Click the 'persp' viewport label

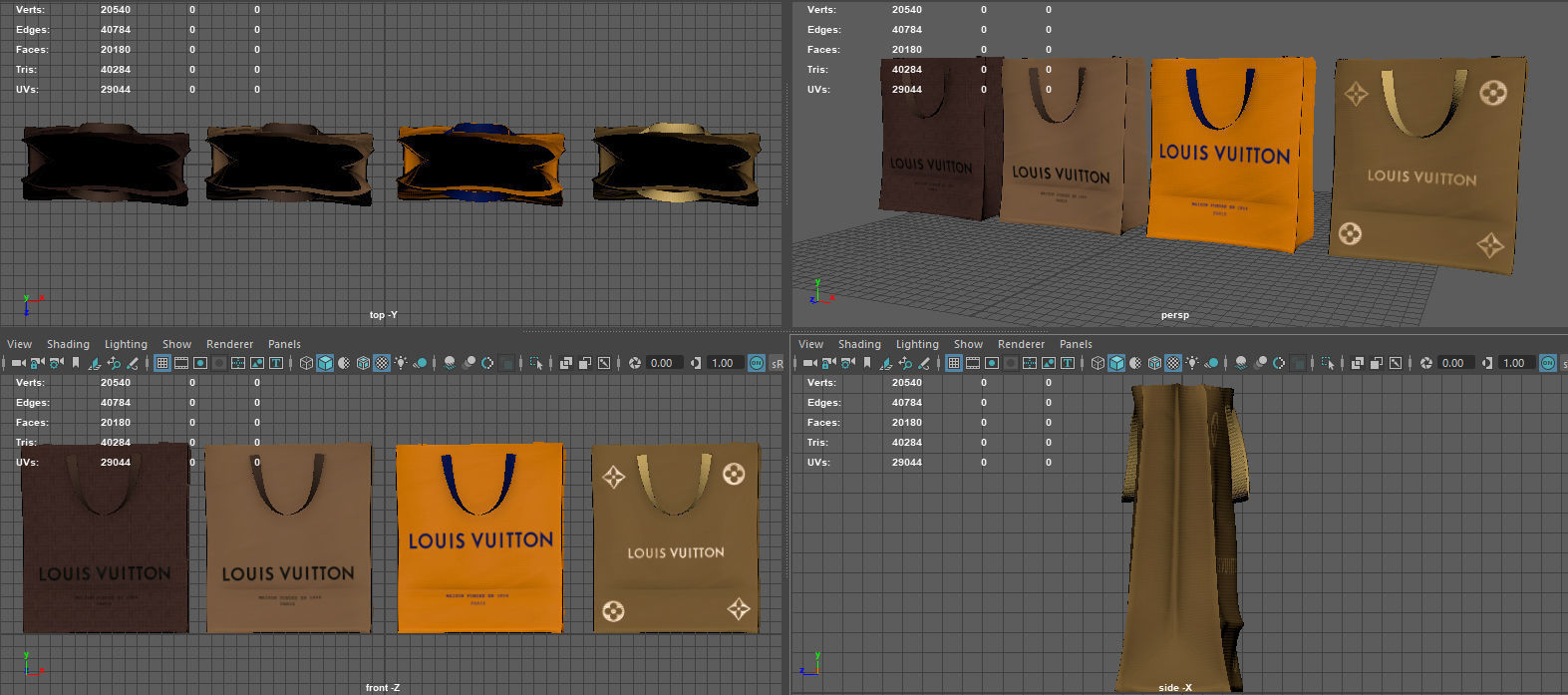1174,315
